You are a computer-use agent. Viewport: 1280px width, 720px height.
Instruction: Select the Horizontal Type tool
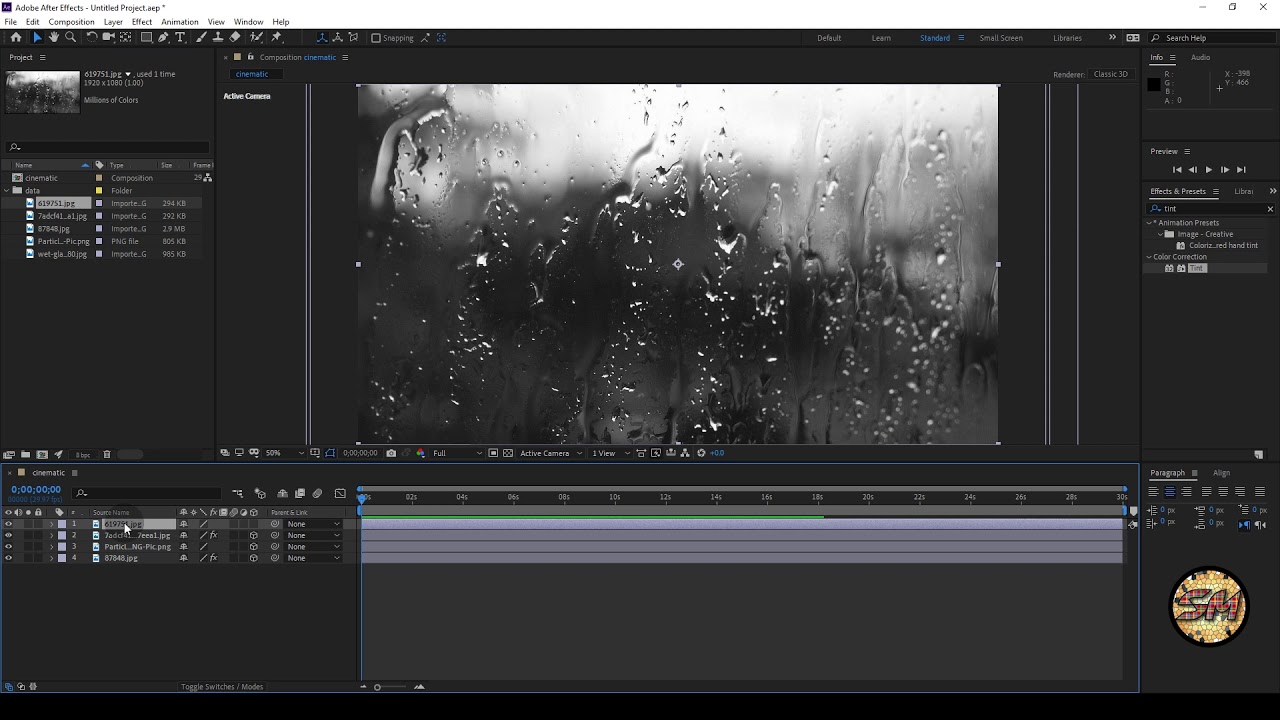[x=180, y=38]
